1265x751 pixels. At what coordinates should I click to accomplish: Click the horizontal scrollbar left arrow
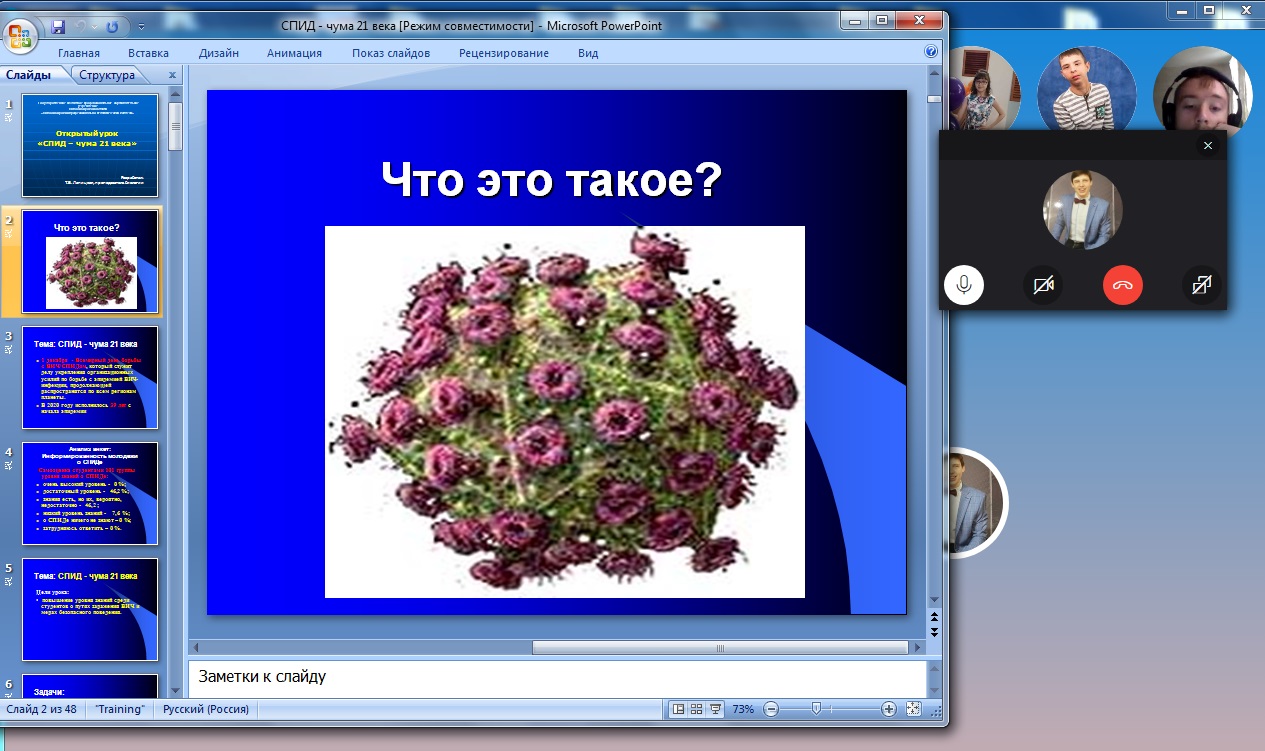(x=196, y=648)
